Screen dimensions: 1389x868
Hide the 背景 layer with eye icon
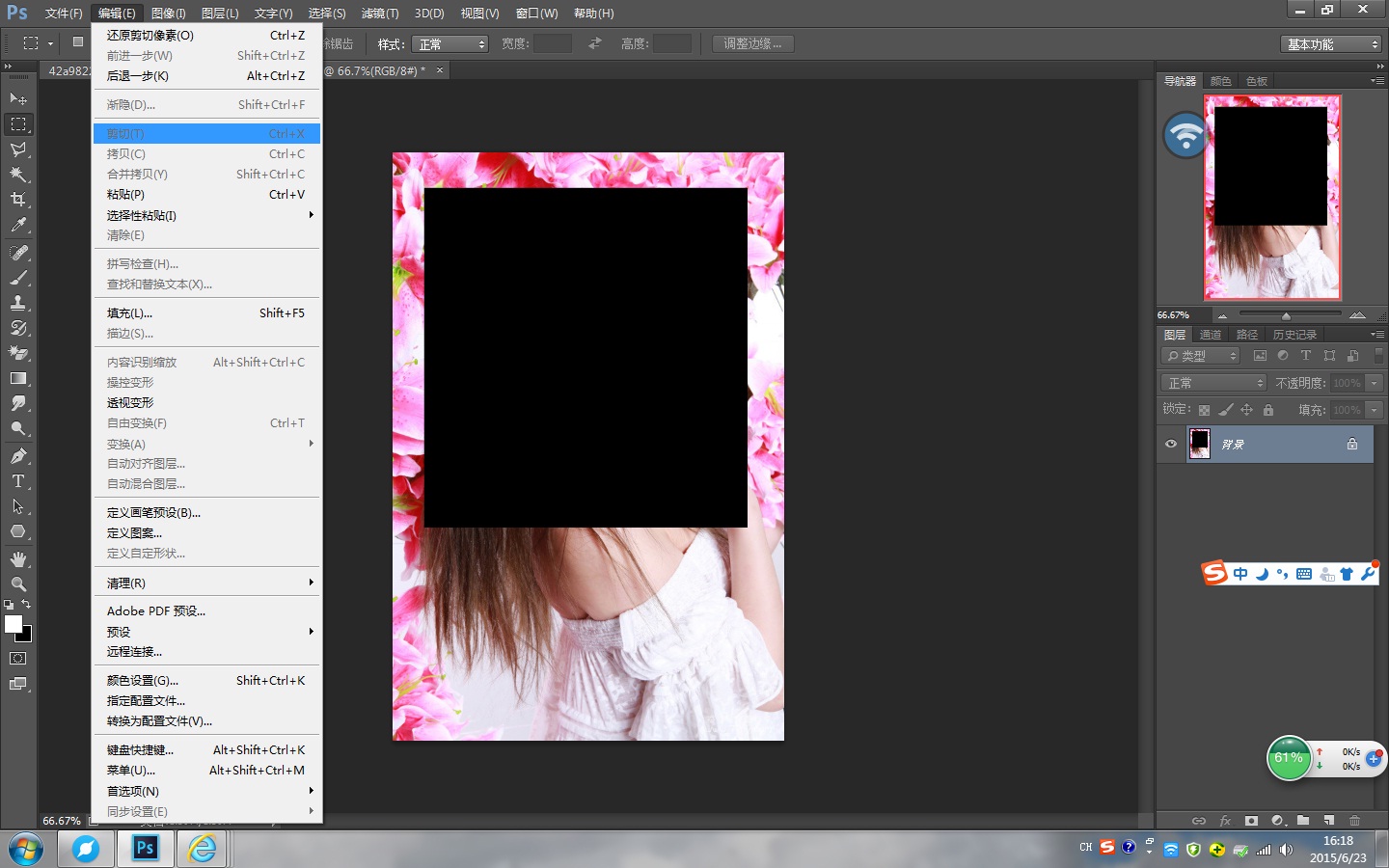(1171, 444)
